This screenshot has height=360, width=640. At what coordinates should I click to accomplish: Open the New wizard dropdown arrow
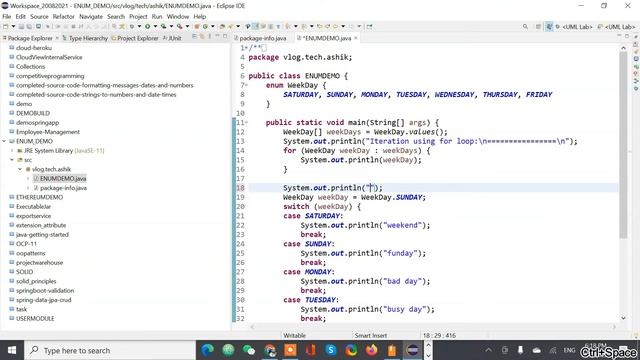[13, 27]
